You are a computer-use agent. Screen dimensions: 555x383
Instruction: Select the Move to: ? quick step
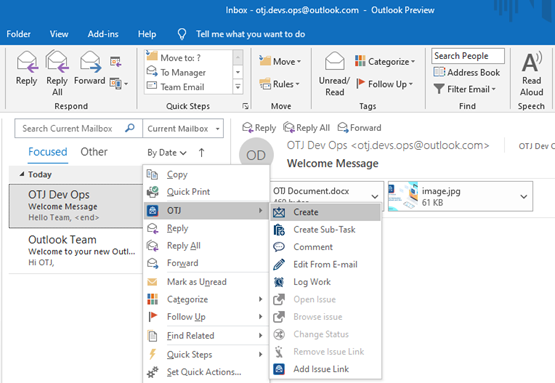pos(189,57)
